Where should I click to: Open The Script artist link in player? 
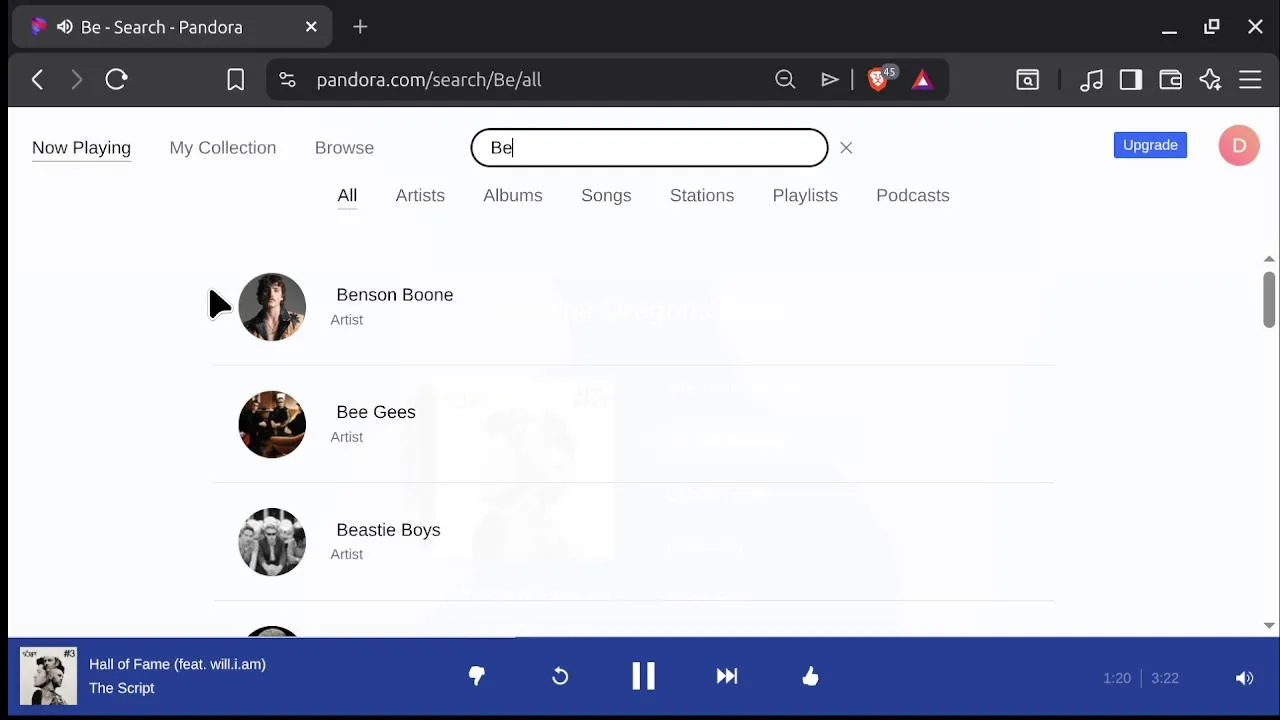pos(121,688)
